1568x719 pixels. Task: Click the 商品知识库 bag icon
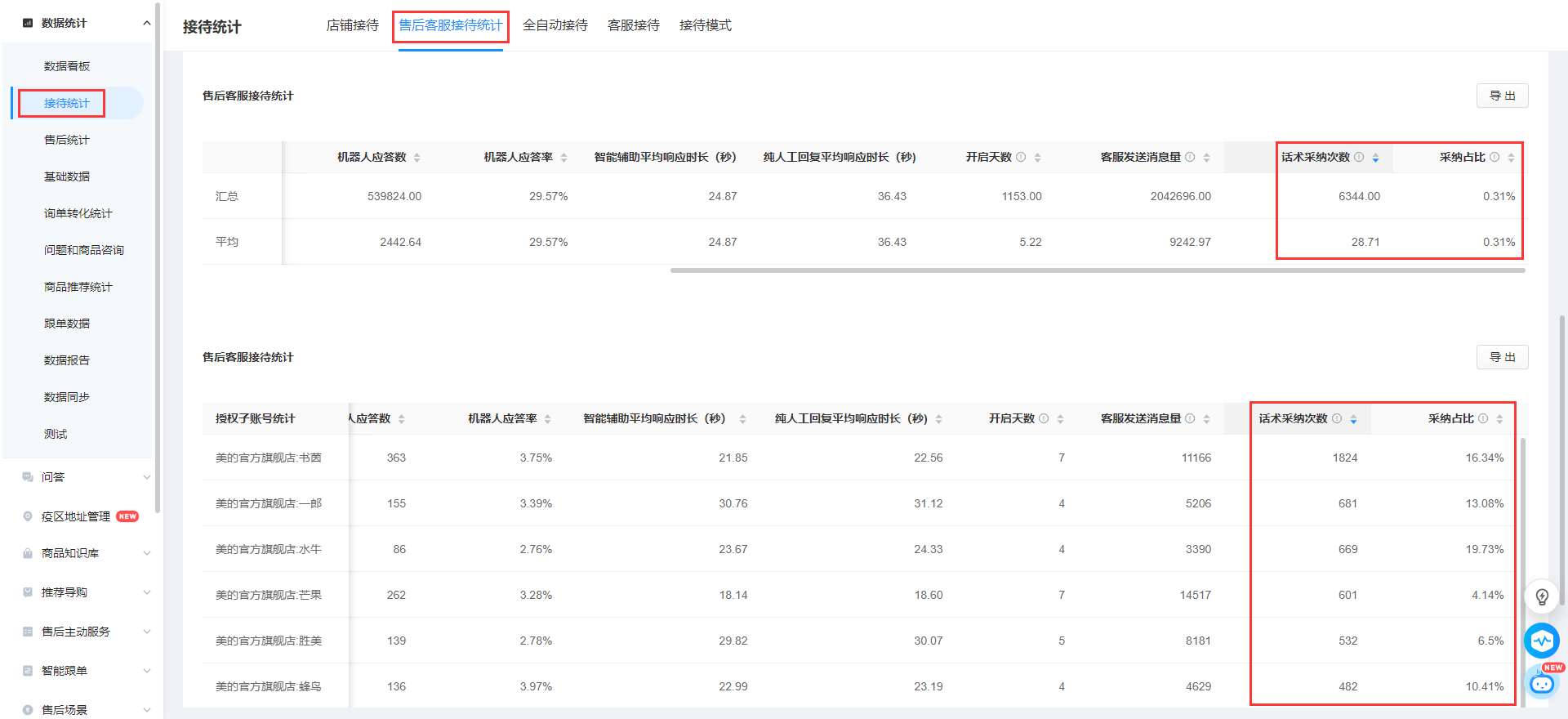28,553
